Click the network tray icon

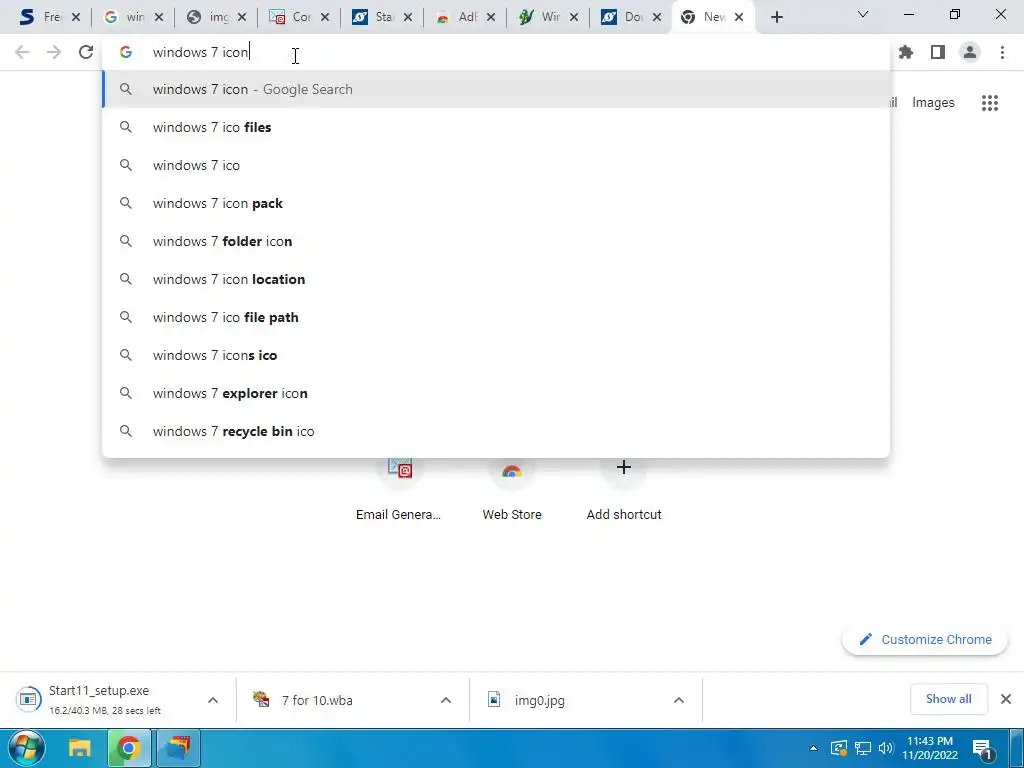click(863, 748)
